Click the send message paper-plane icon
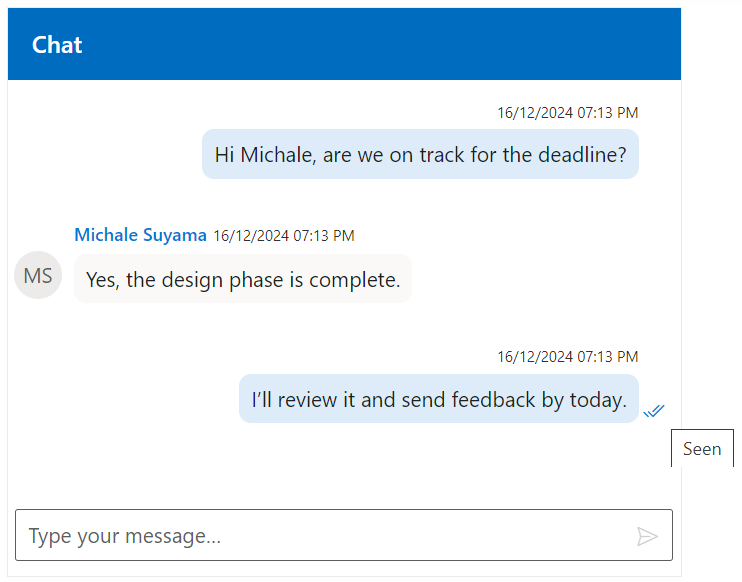The height and width of the screenshot is (582, 742). point(647,536)
